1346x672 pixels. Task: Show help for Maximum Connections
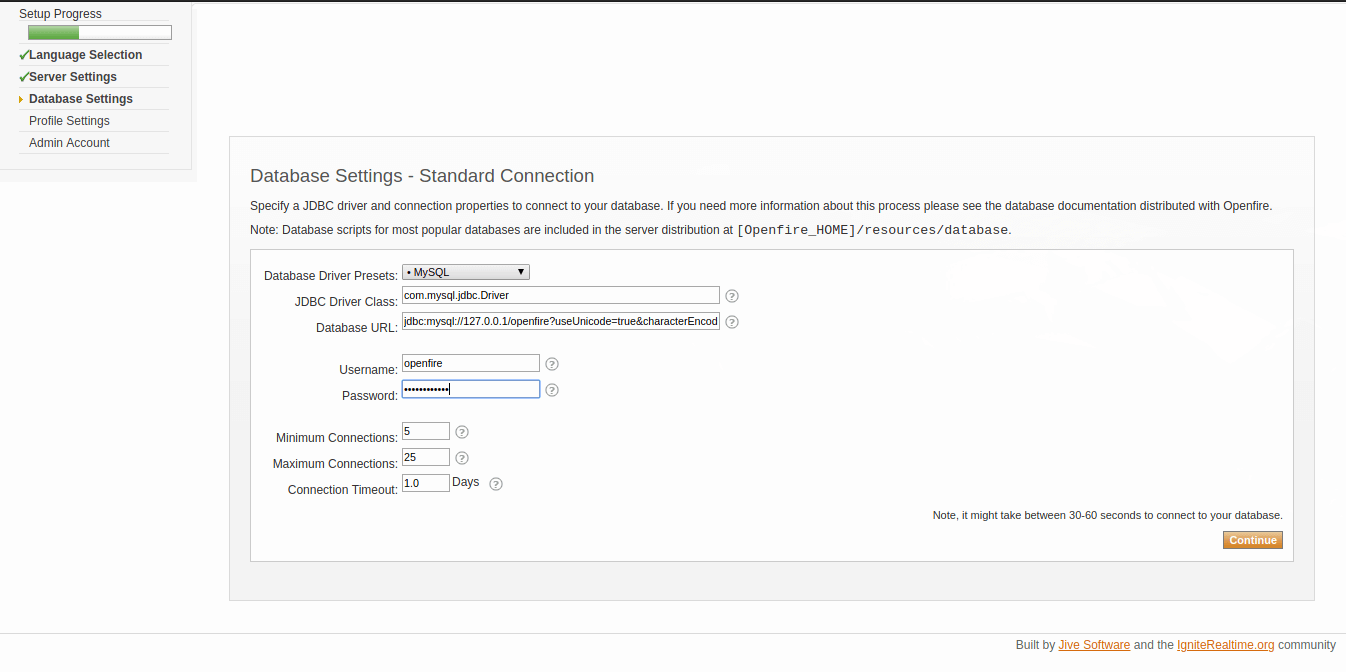coord(462,458)
